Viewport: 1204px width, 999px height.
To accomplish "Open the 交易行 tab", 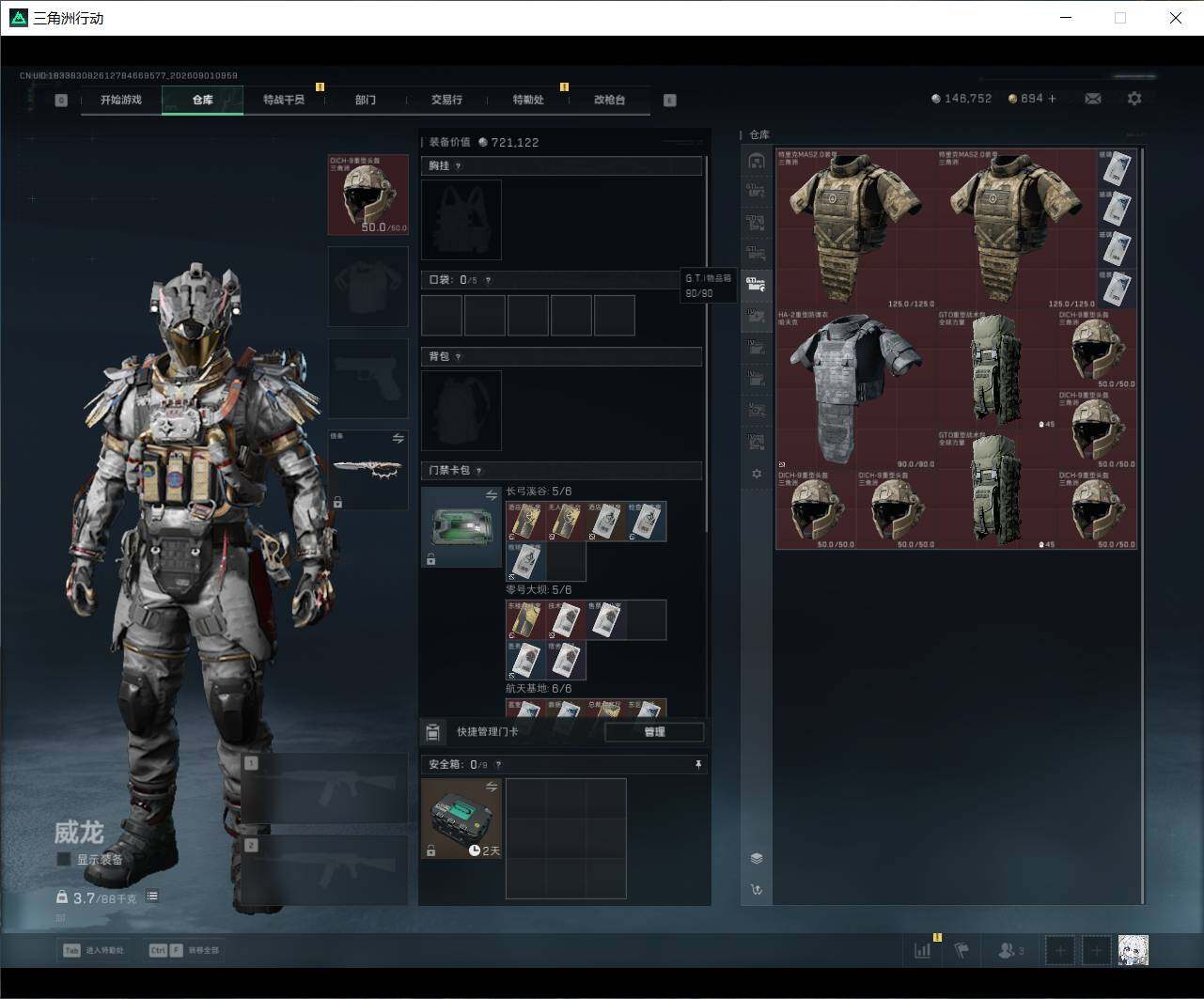I will pyautogui.click(x=446, y=100).
